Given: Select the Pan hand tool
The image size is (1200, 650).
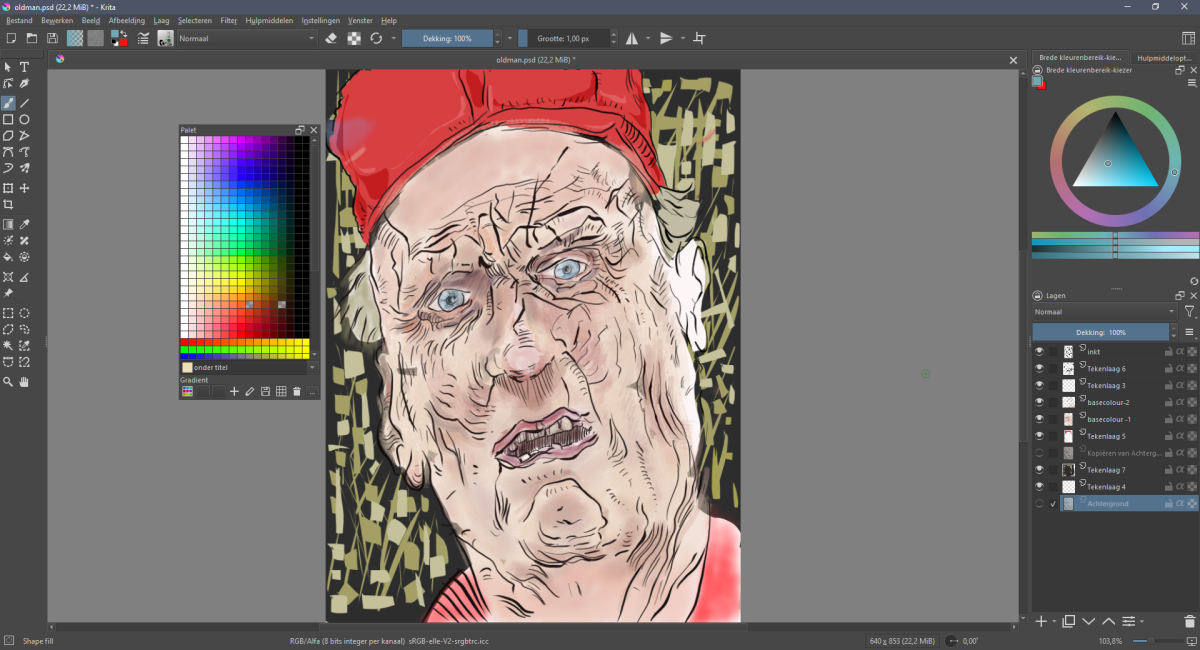Looking at the screenshot, I should [x=25, y=382].
